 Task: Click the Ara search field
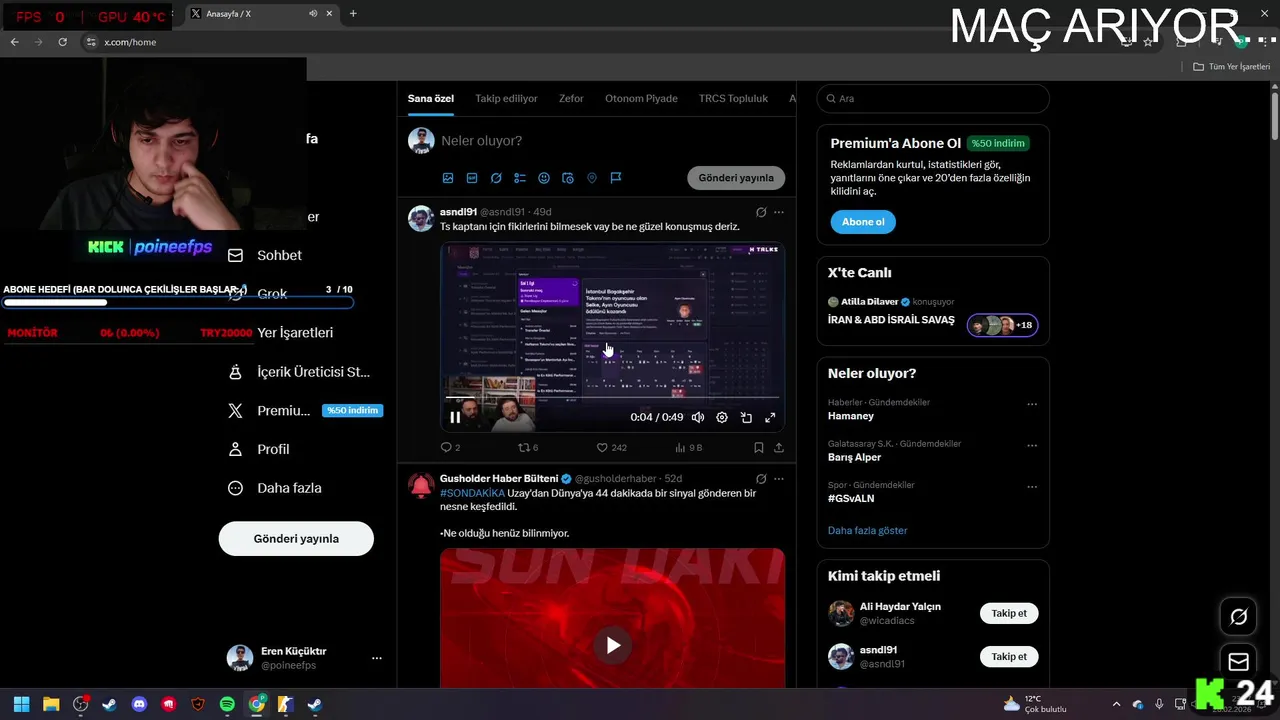933,99
